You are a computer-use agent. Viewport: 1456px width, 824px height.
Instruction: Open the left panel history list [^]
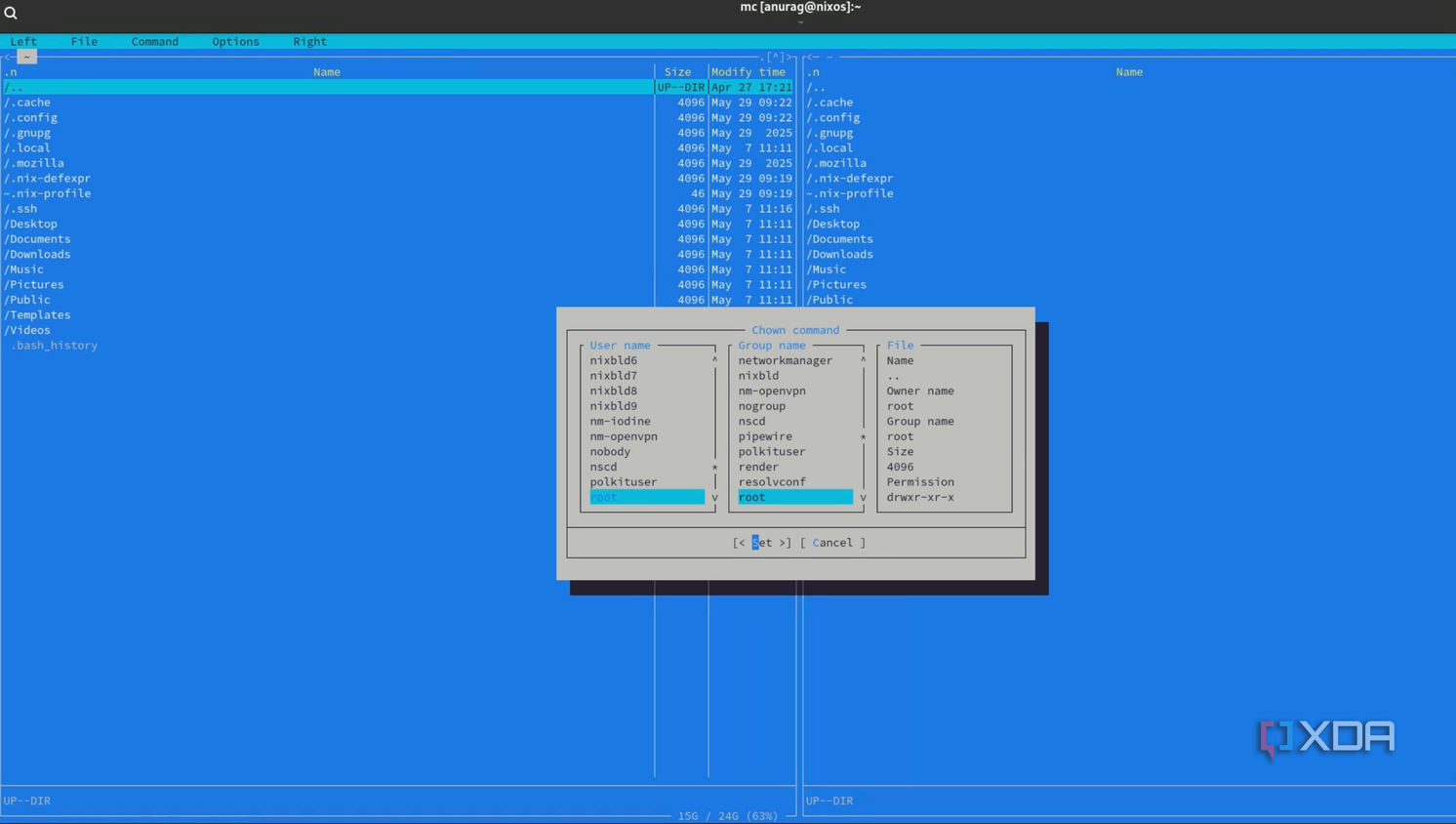click(x=775, y=58)
